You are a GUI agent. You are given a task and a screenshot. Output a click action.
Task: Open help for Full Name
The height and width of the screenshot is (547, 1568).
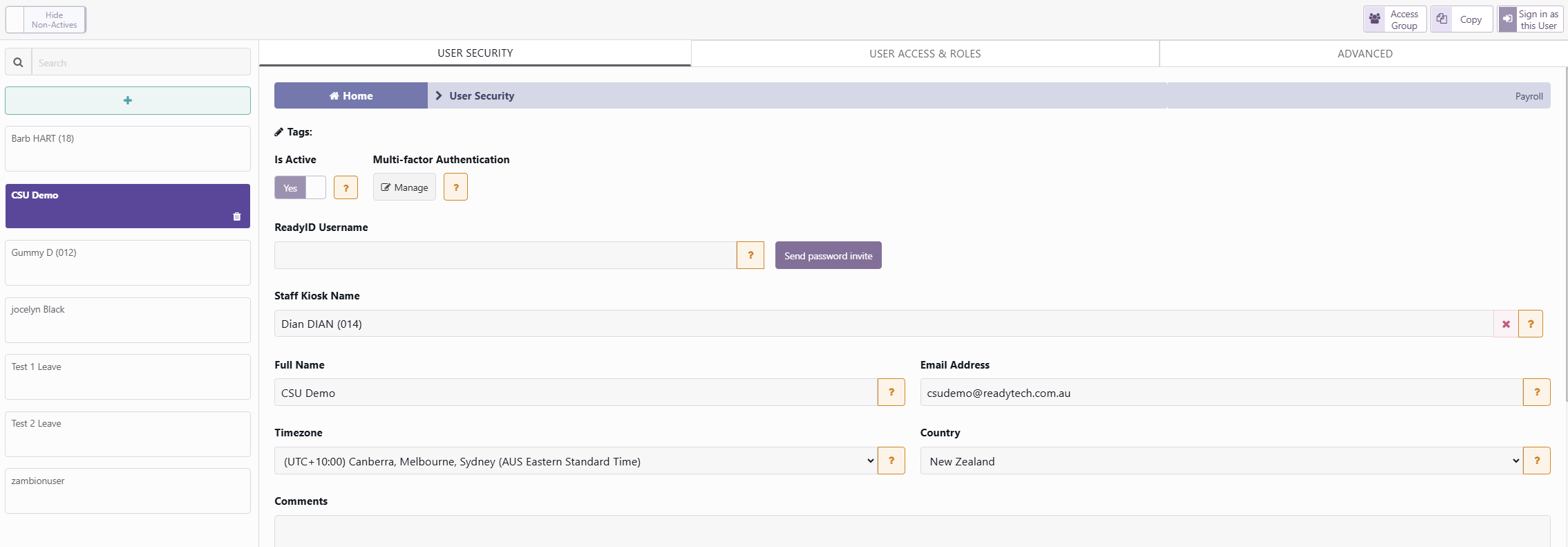point(891,392)
